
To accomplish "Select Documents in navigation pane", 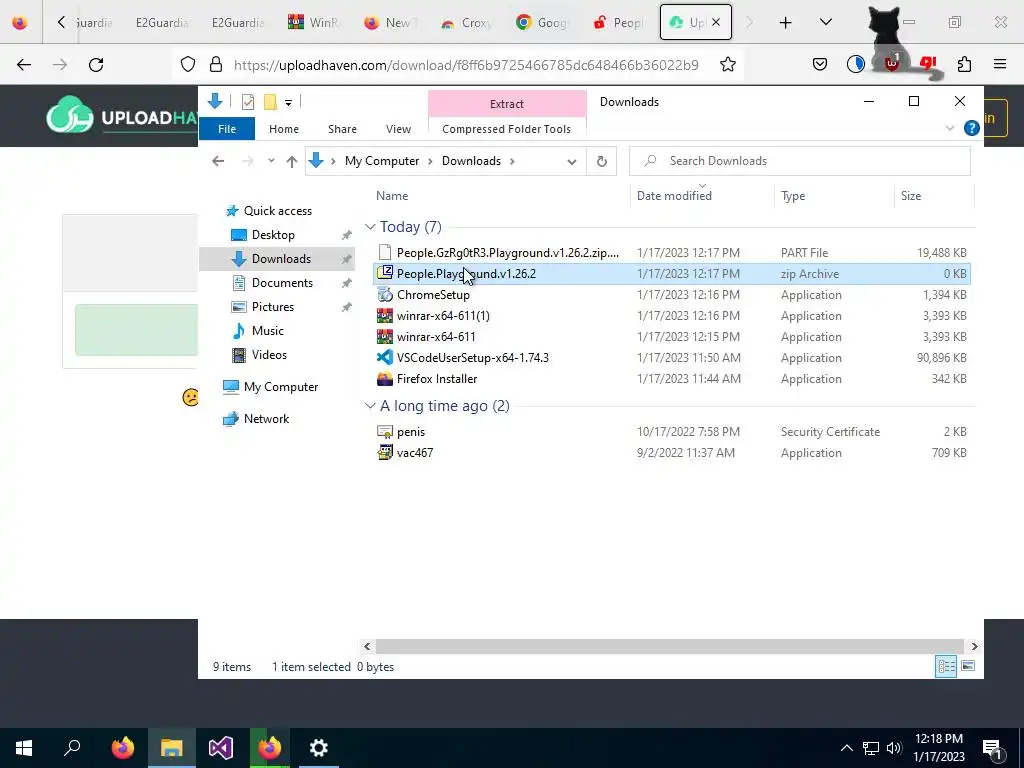I will 282,283.
